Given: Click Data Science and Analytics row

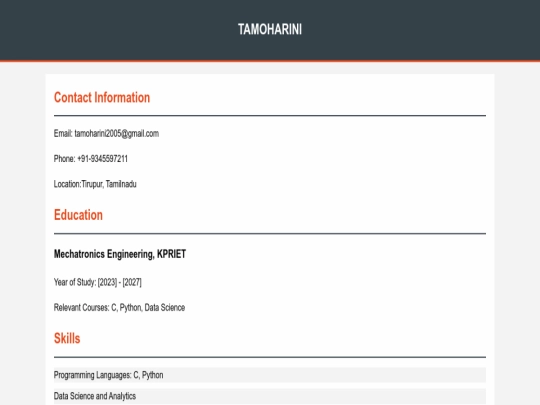Looking at the screenshot, I should coord(270,396).
